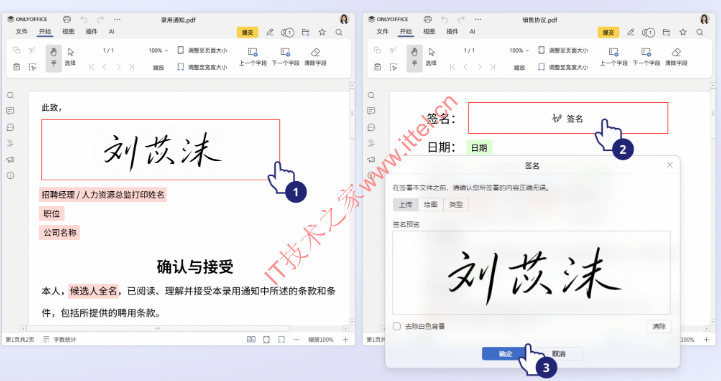Click the 签名 signature field in 销售协议.pdf
The width and height of the screenshot is (721, 381).
pos(568,118)
